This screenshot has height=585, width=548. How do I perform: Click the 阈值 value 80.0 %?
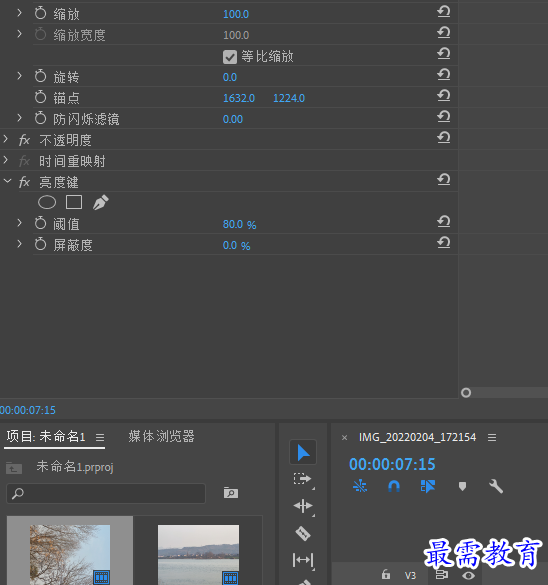coord(239,224)
